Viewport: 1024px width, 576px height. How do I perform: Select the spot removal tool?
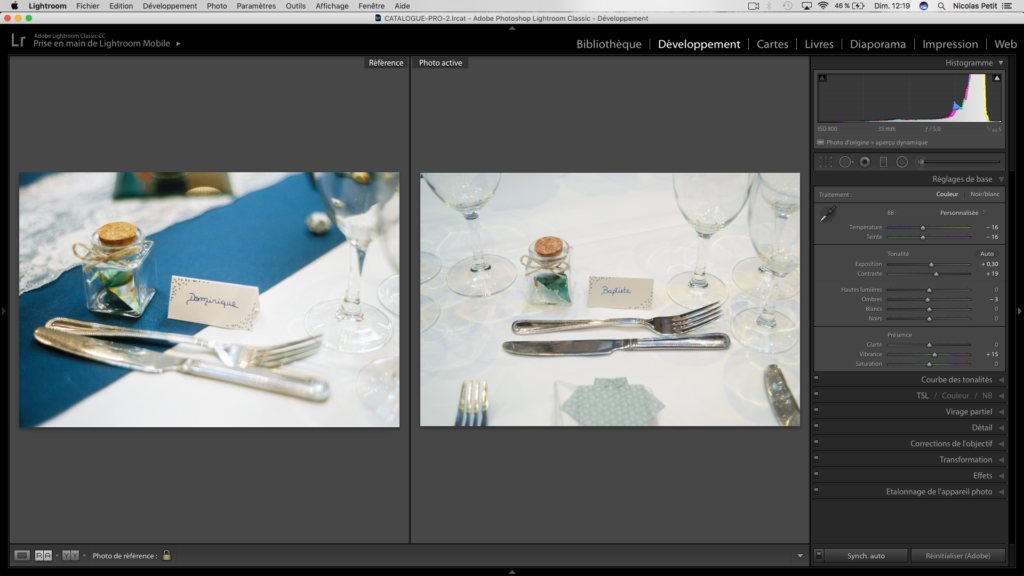click(x=846, y=162)
